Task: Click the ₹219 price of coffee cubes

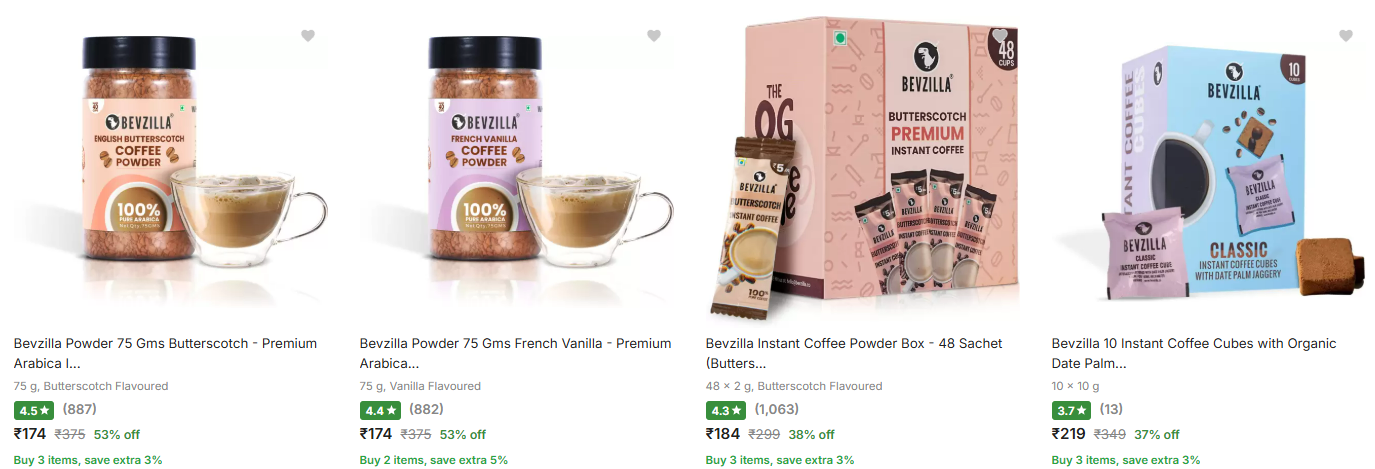Action: pos(1069,434)
